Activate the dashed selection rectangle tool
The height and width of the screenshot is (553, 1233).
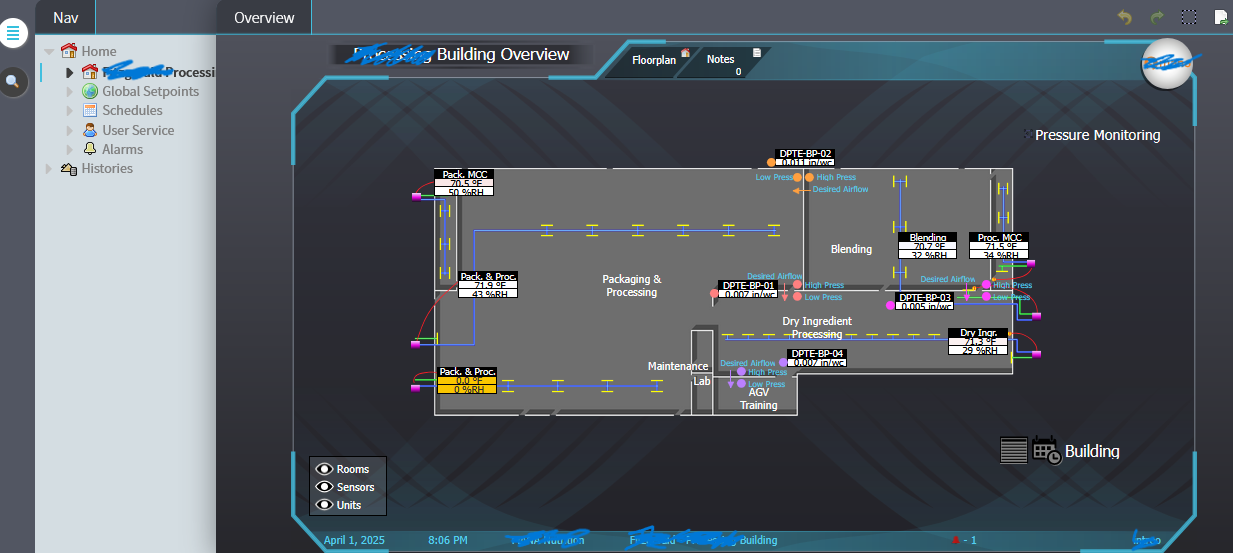[1189, 17]
